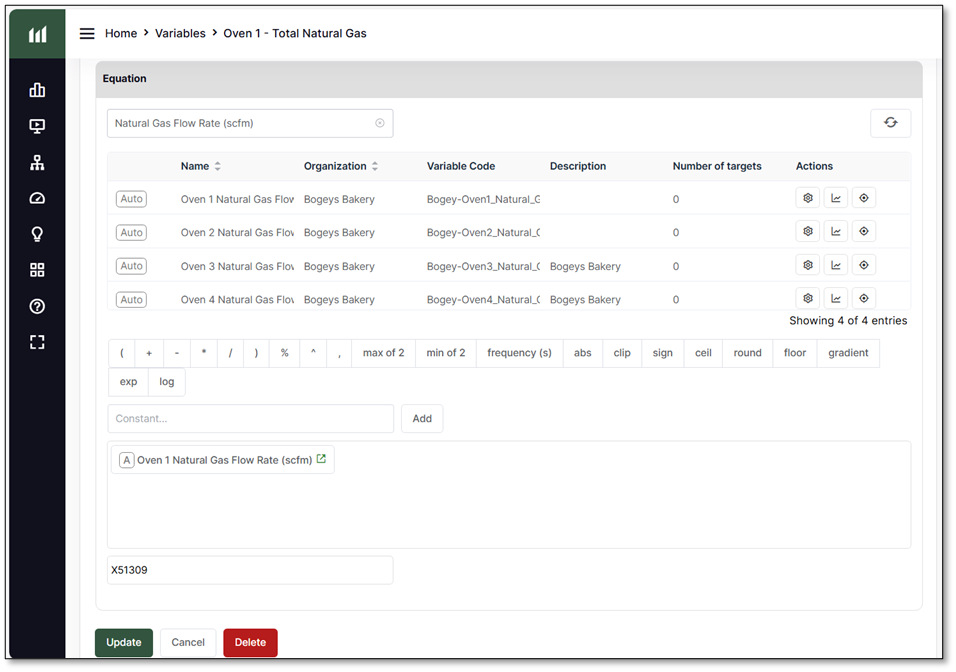Open chart icon for Oven 1 row

(836, 198)
